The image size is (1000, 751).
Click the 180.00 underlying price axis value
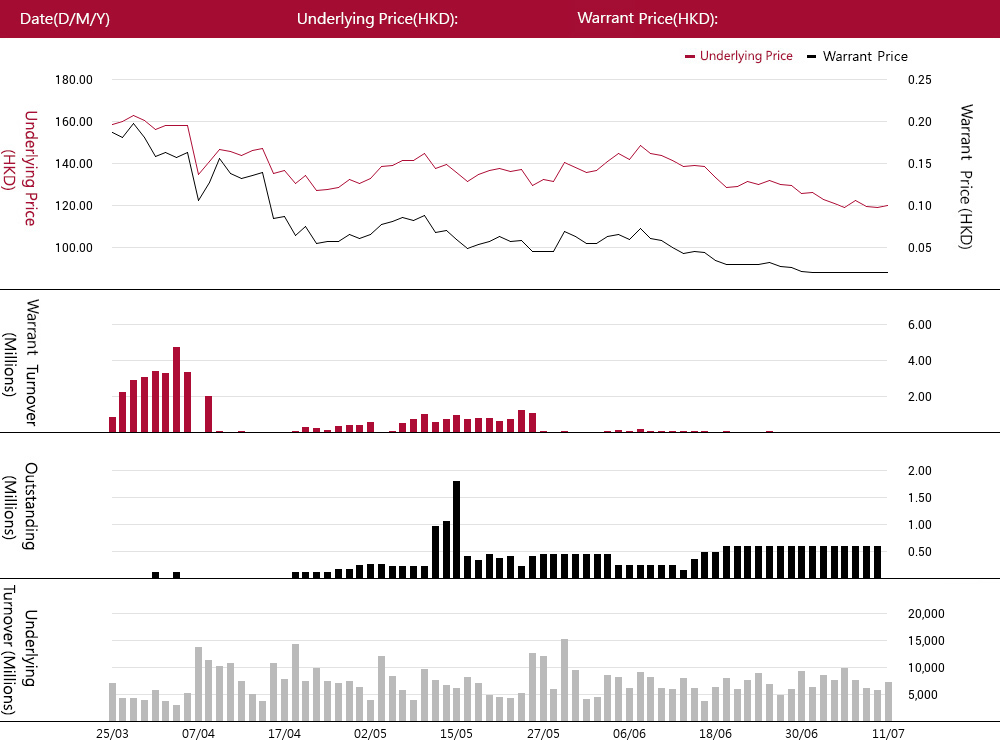coord(74,80)
